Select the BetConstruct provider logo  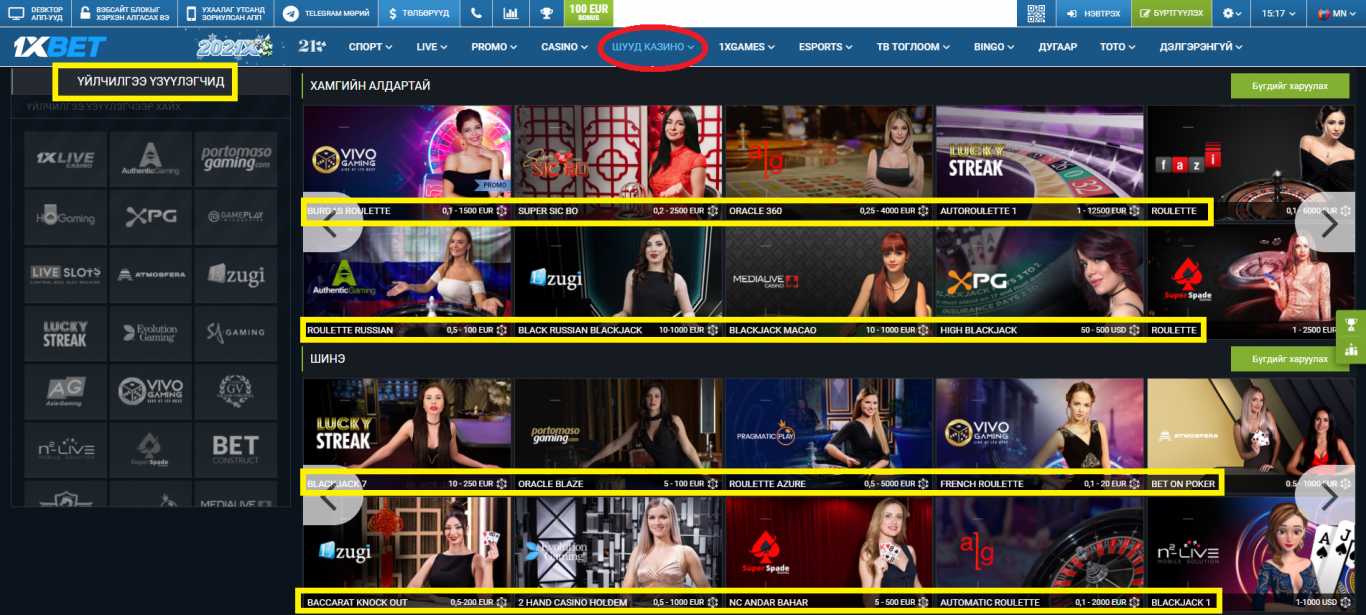point(235,449)
